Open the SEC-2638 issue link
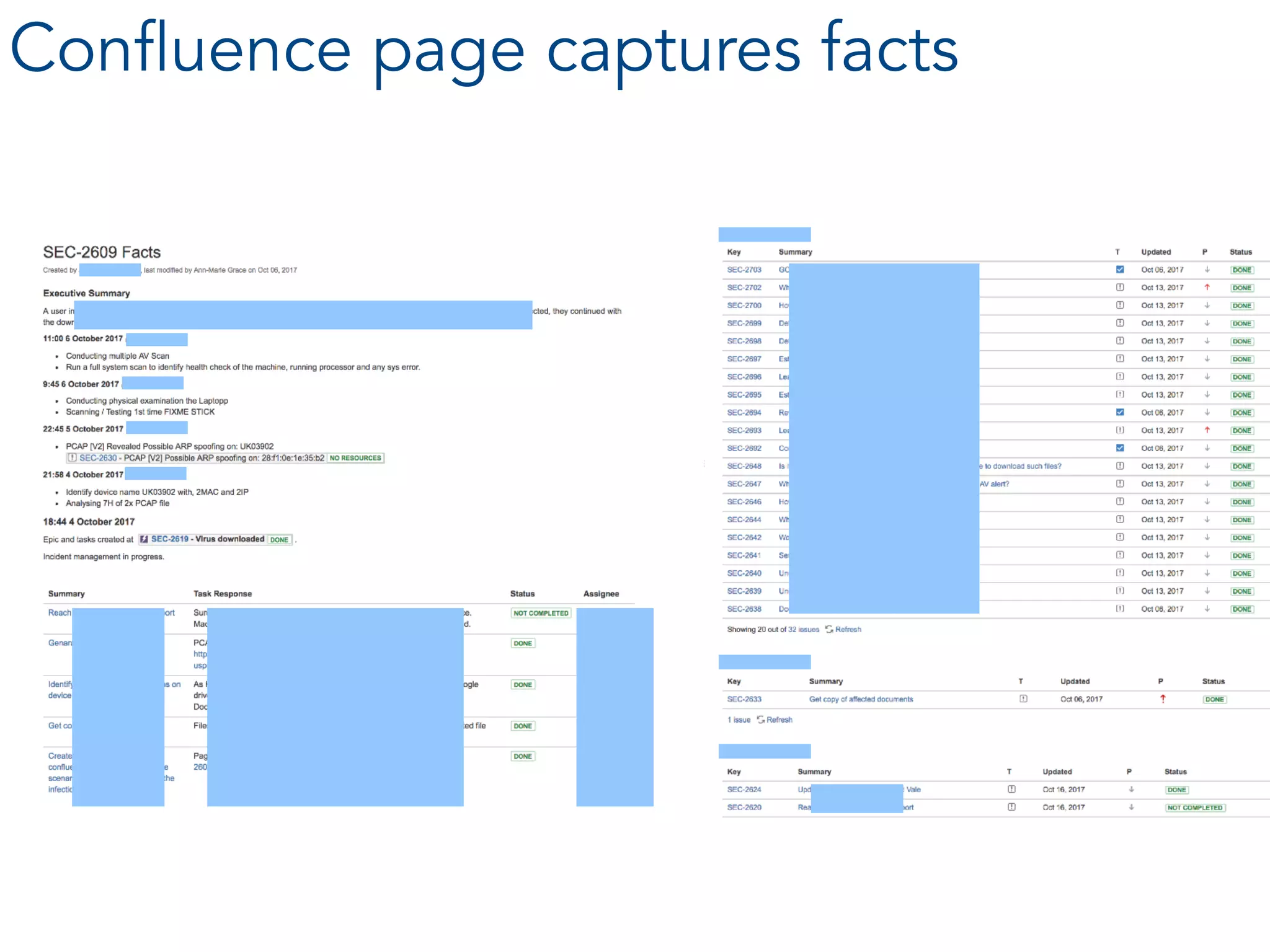Viewport: 1270px width, 952px height. click(744, 609)
